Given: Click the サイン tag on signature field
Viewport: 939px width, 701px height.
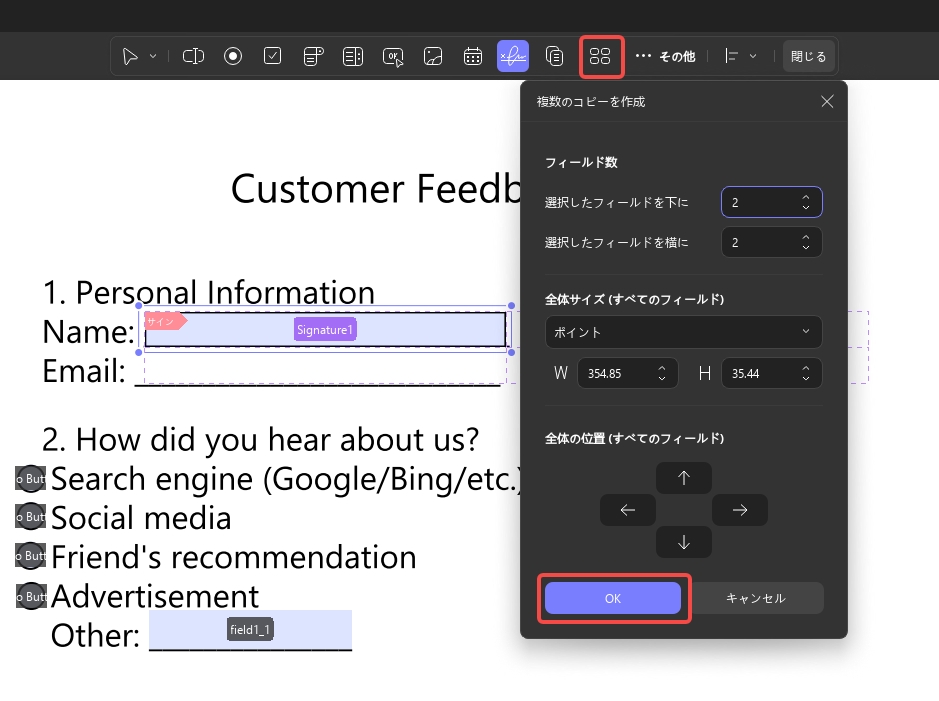Looking at the screenshot, I should pyautogui.click(x=165, y=321).
